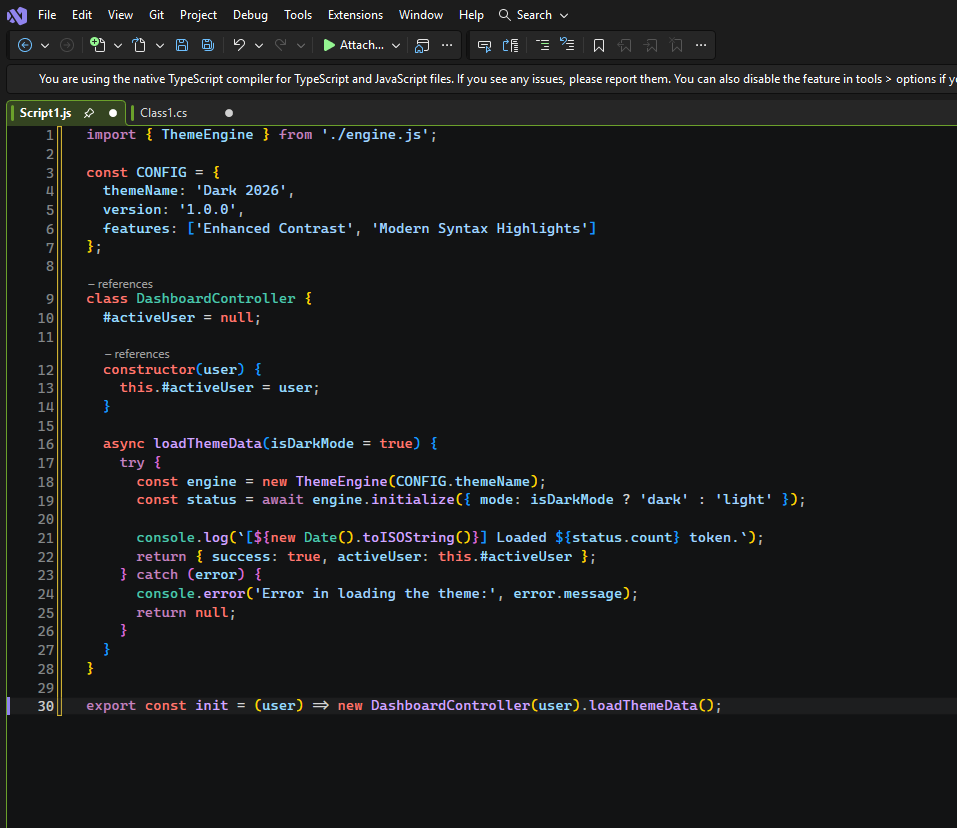Click the string 'Modern Syntax Highlights' on line 6
Viewport: 957px width, 828px height.
[x=479, y=228]
